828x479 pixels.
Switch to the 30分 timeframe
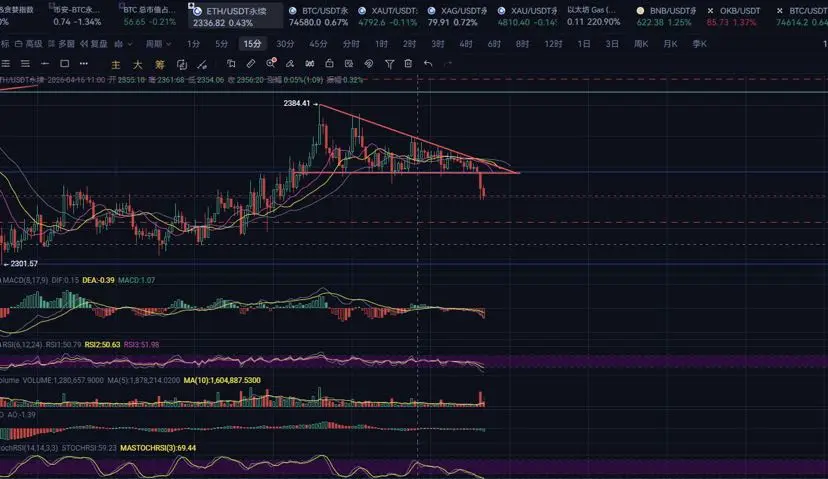[x=285, y=44]
